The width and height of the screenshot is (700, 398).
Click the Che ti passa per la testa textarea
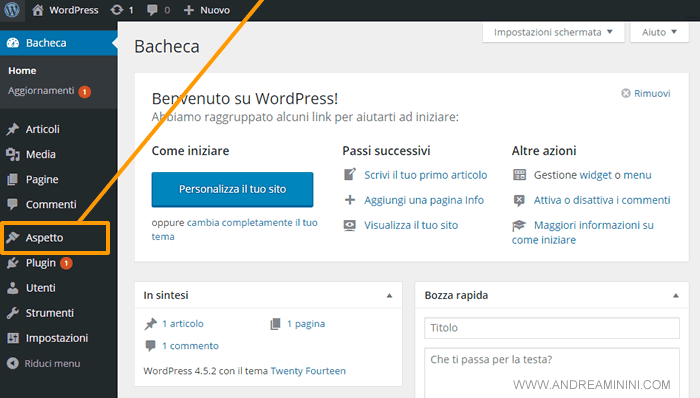click(552, 373)
